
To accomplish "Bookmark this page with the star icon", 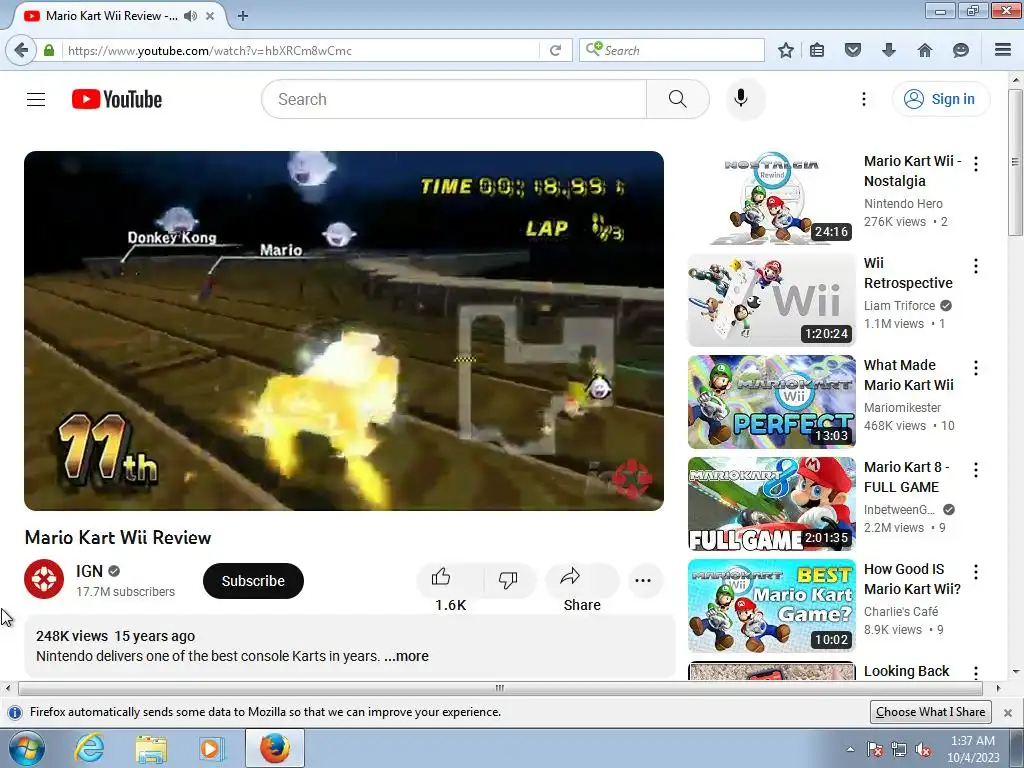I will click(786, 50).
